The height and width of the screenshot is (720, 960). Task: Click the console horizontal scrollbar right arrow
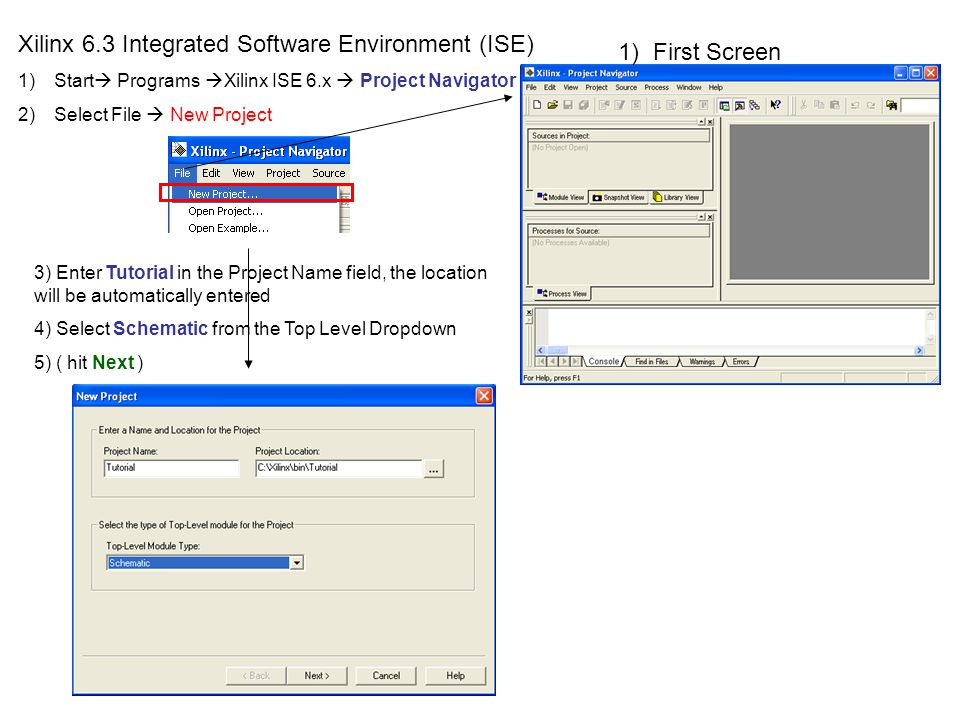click(x=919, y=351)
